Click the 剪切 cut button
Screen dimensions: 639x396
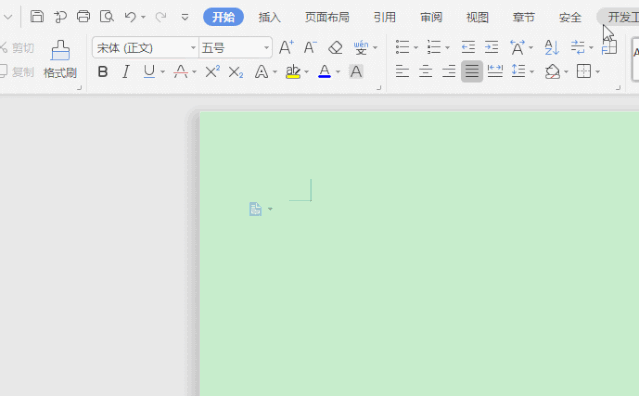point(17,48)
